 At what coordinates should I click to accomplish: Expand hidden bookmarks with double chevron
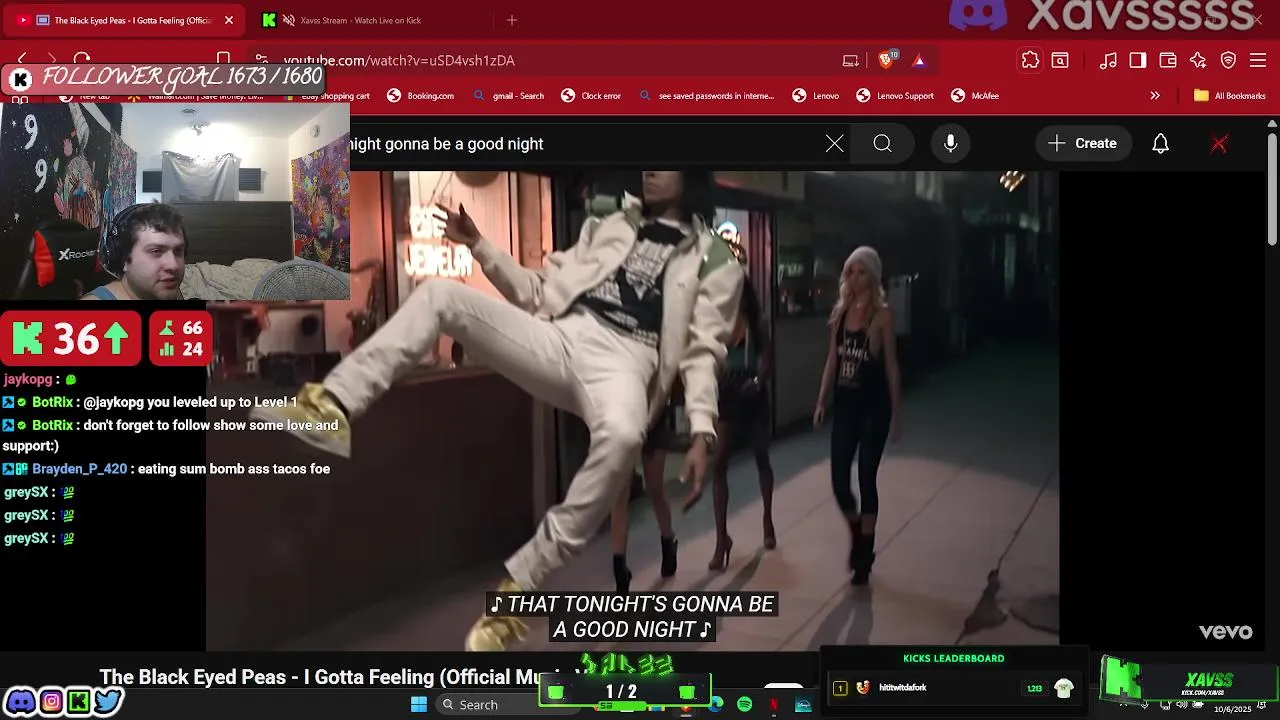1155,96
